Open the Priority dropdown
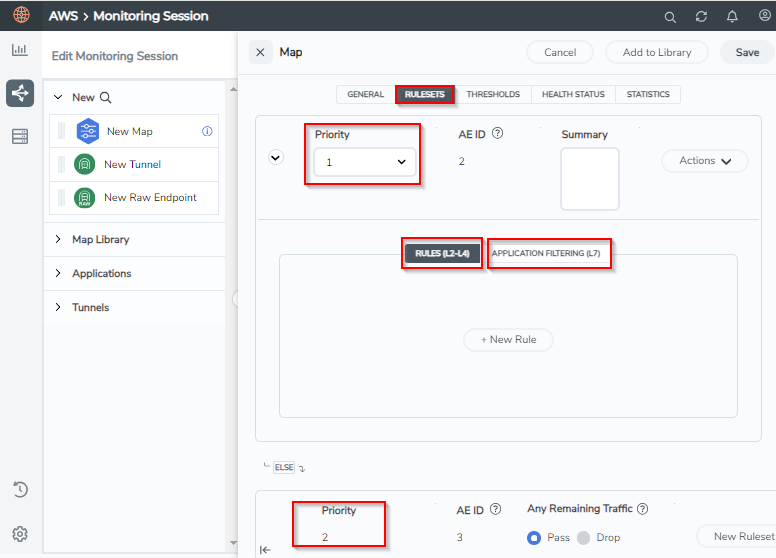Image resolution: width=776 pixels, height=558 pixels. click(x=365, y=162)
